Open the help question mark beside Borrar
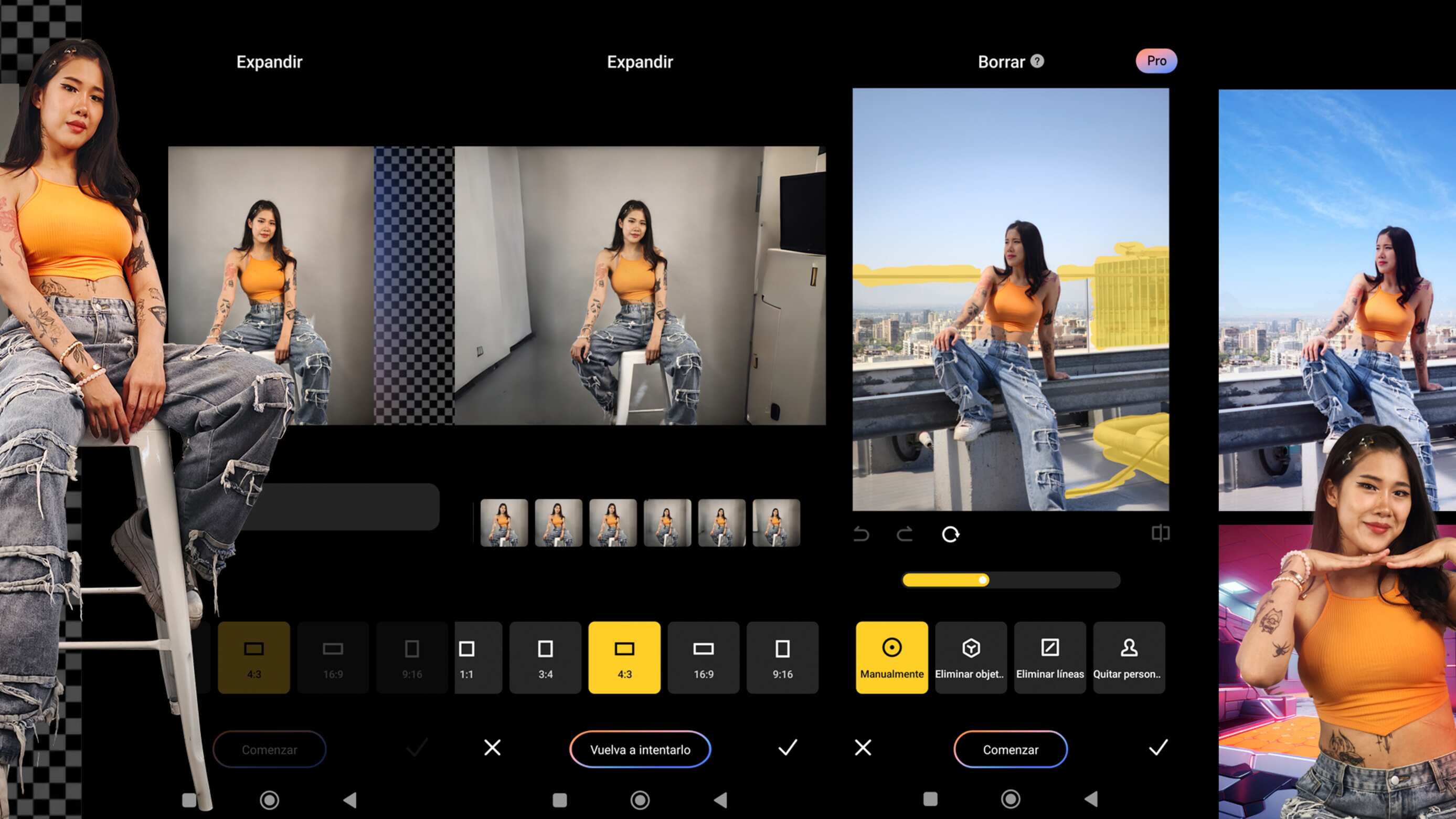This screenshot has width=1456, height=819. coord(1037,61)
